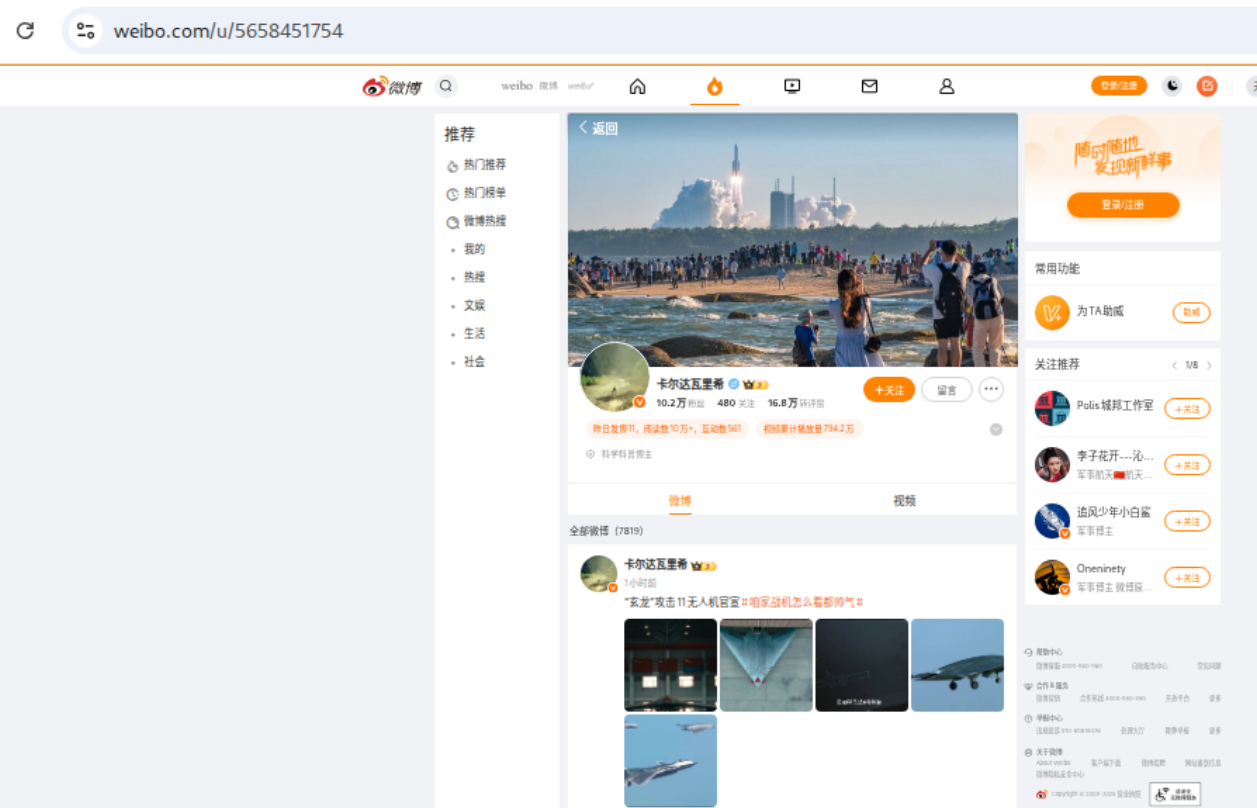Follow Polis城邦工作室 in recommendations
This screenshot has height=808, width=1257.
[1187, 409]
